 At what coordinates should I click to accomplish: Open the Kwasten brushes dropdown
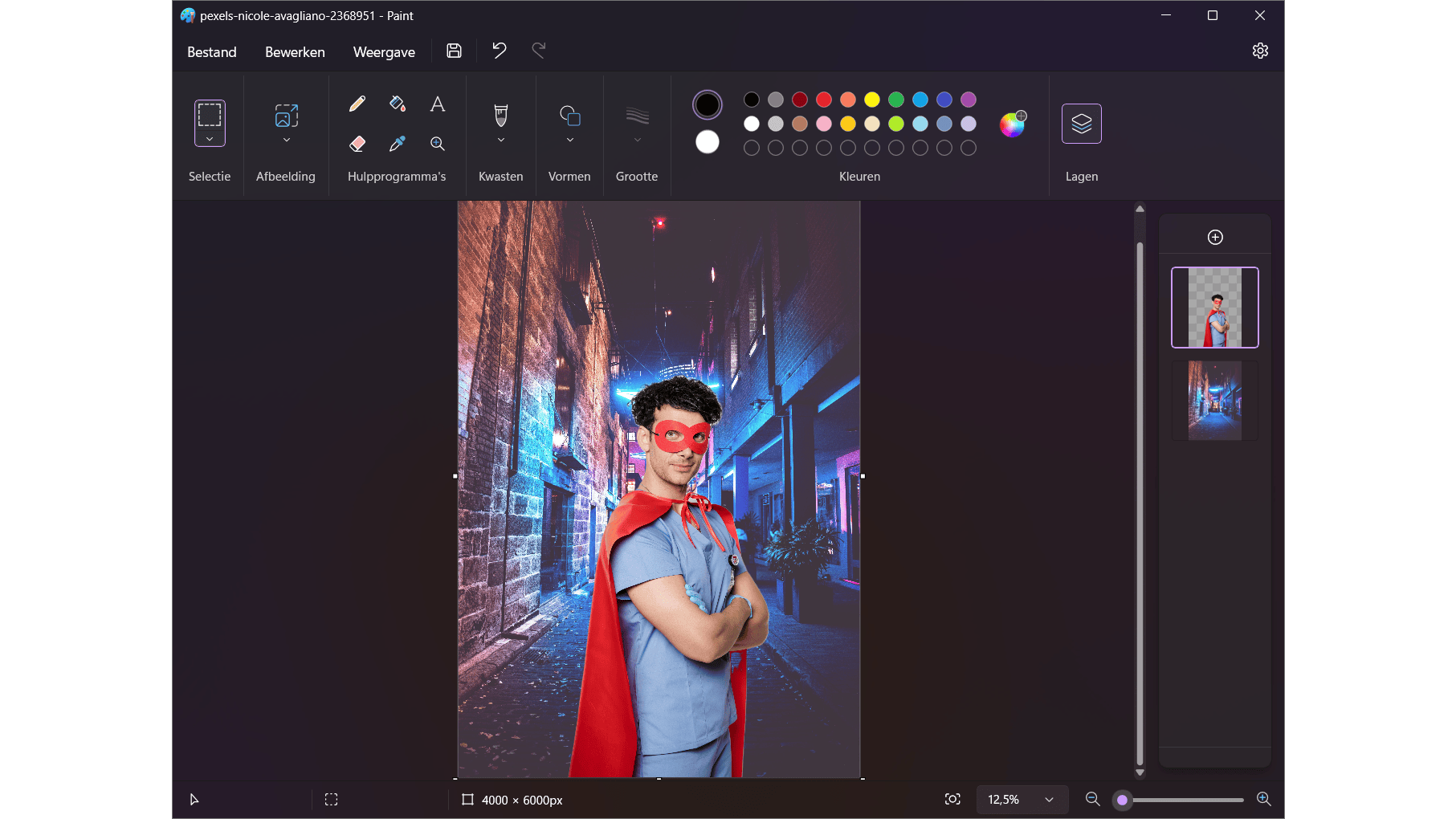click(x=501, y=140)
